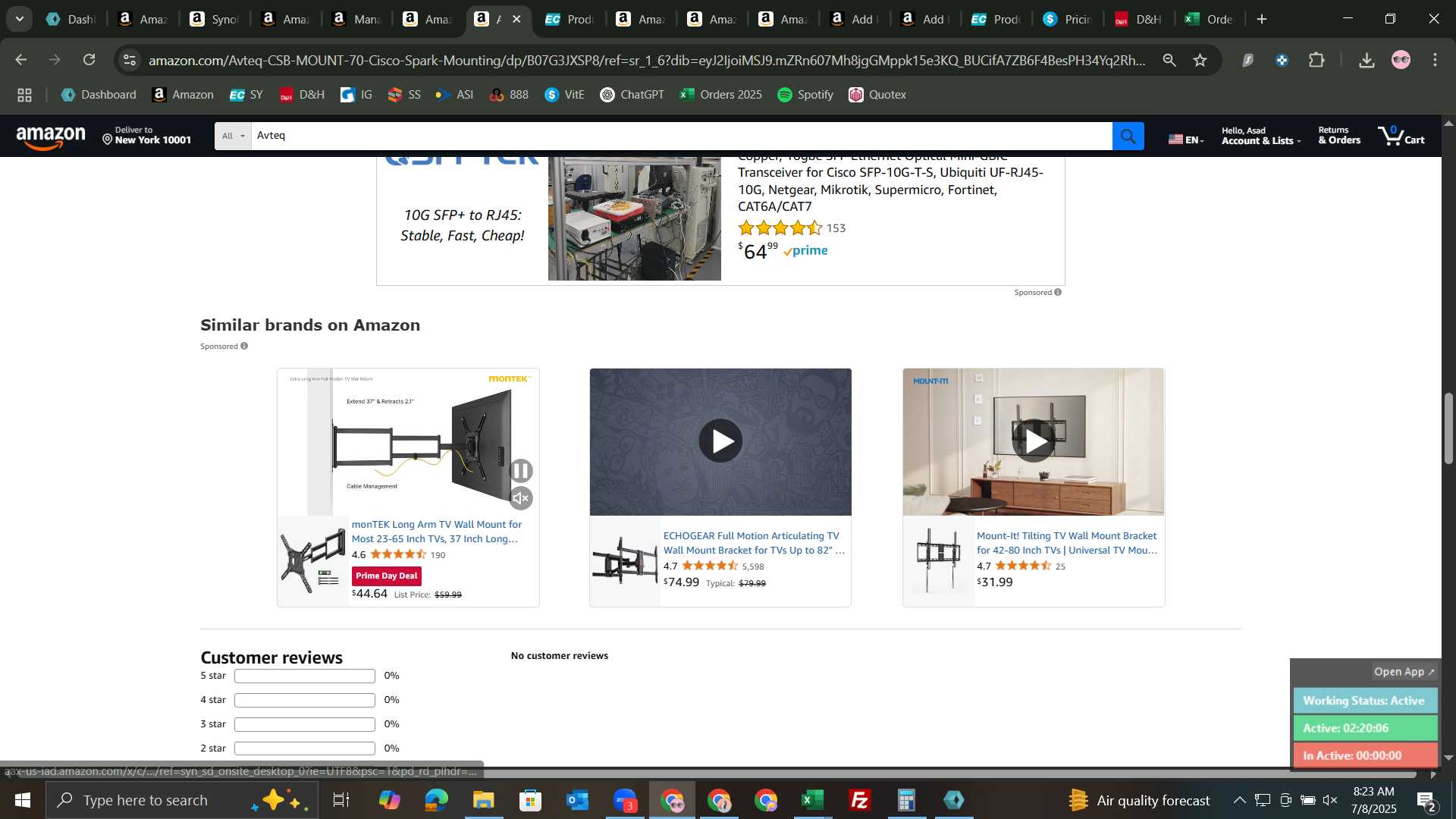Show hidden system tray icons chevron
Screen dimensions: 1456x819
pos(1239,800)
